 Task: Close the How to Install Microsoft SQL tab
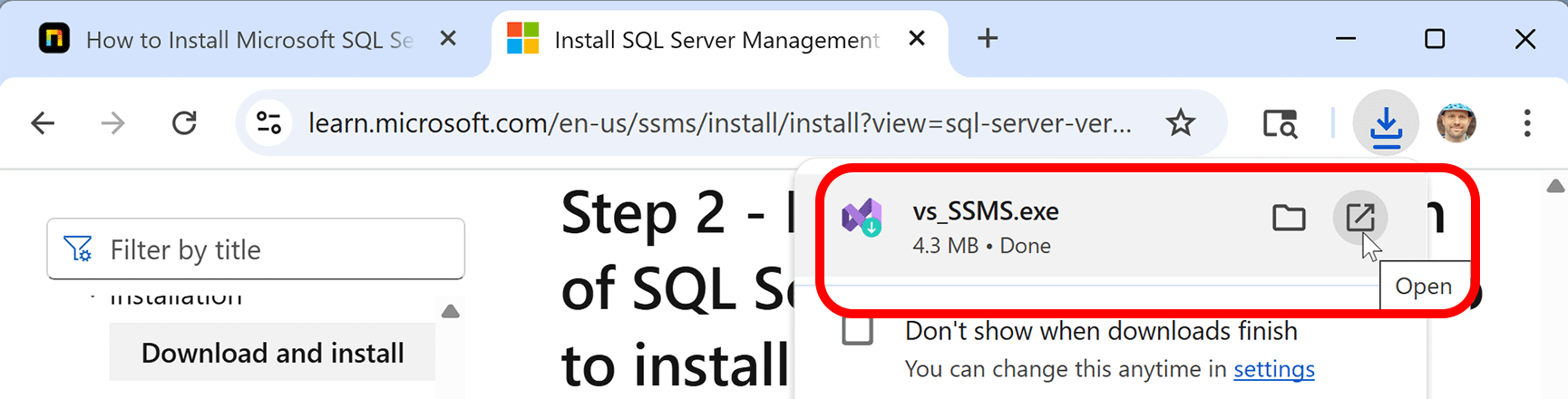pos(448,39)
